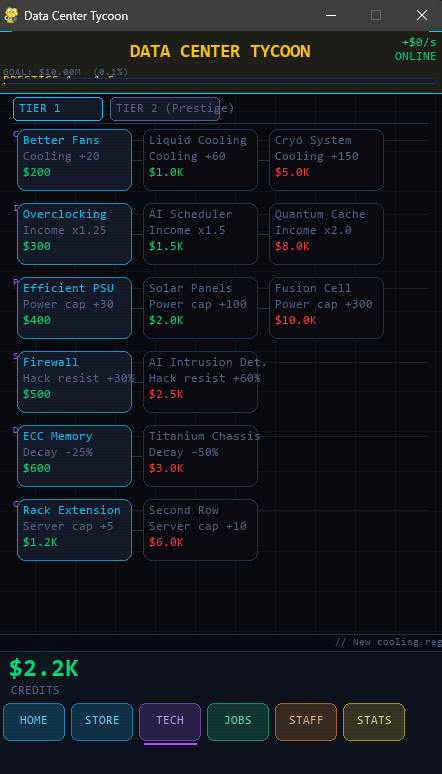Buy the Efficient PSU upgrade

(x=75, y=308)
